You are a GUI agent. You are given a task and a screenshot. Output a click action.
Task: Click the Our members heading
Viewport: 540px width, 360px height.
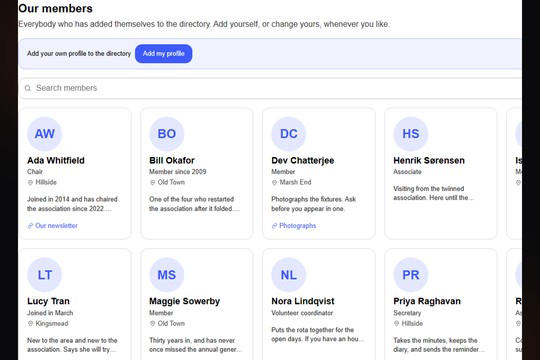[55, 8]
